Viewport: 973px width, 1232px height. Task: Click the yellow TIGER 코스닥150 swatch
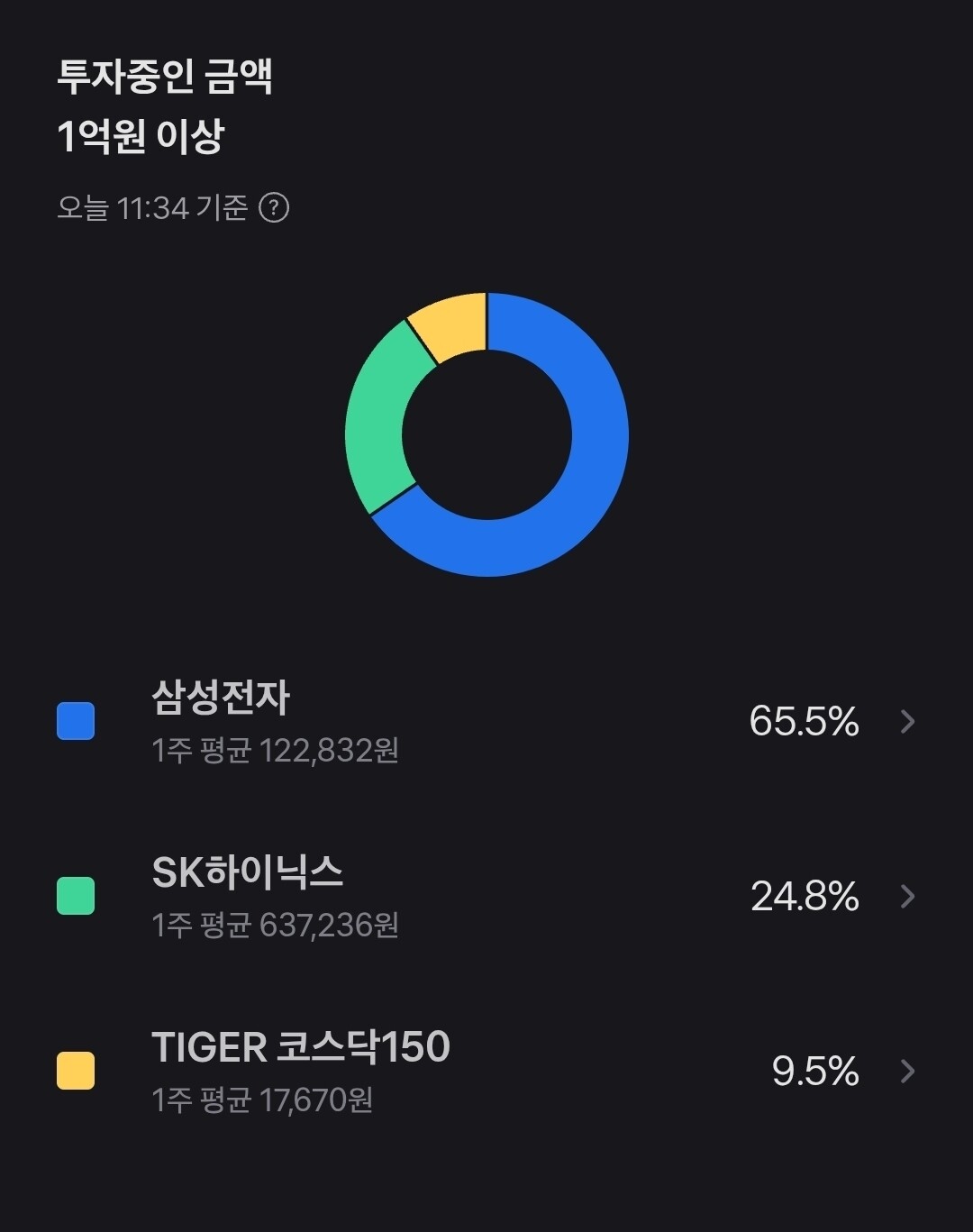point(76,1071)
